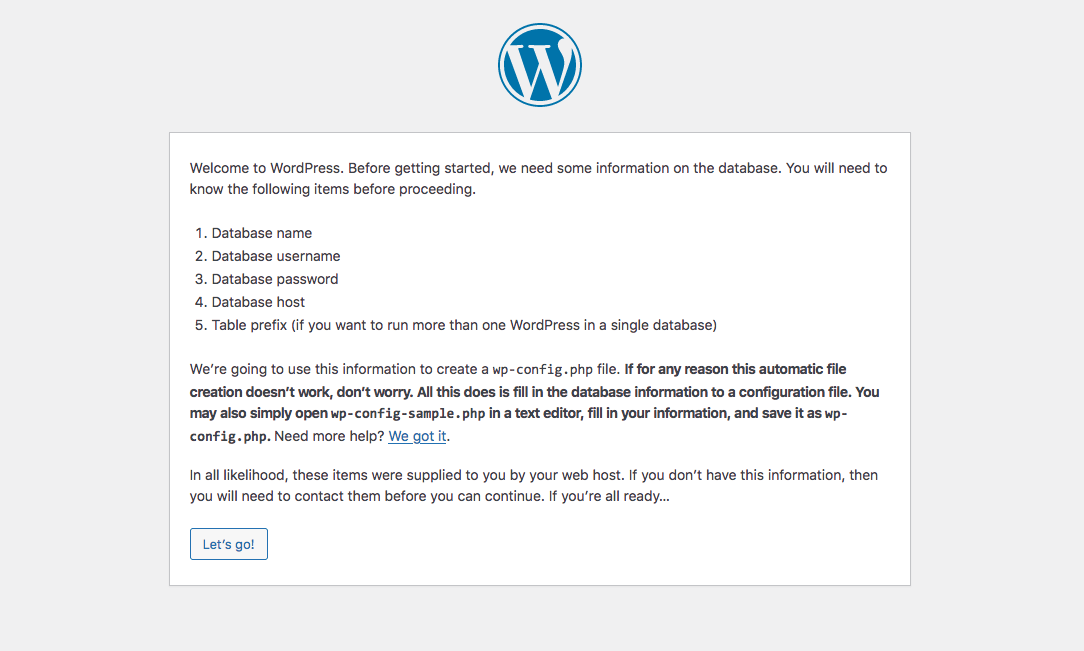The height and width of the screenshot is (651, 1084).
Task: Click the 'Table prefix' list item
Action: point(350,324)
